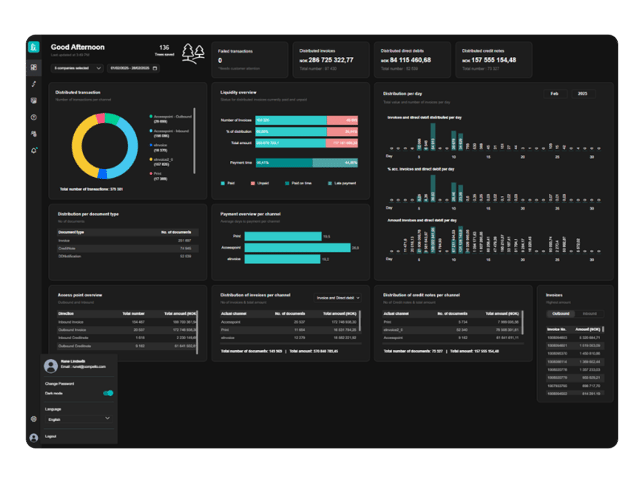Open the help question-mark sidebar icon

[33, 117]
